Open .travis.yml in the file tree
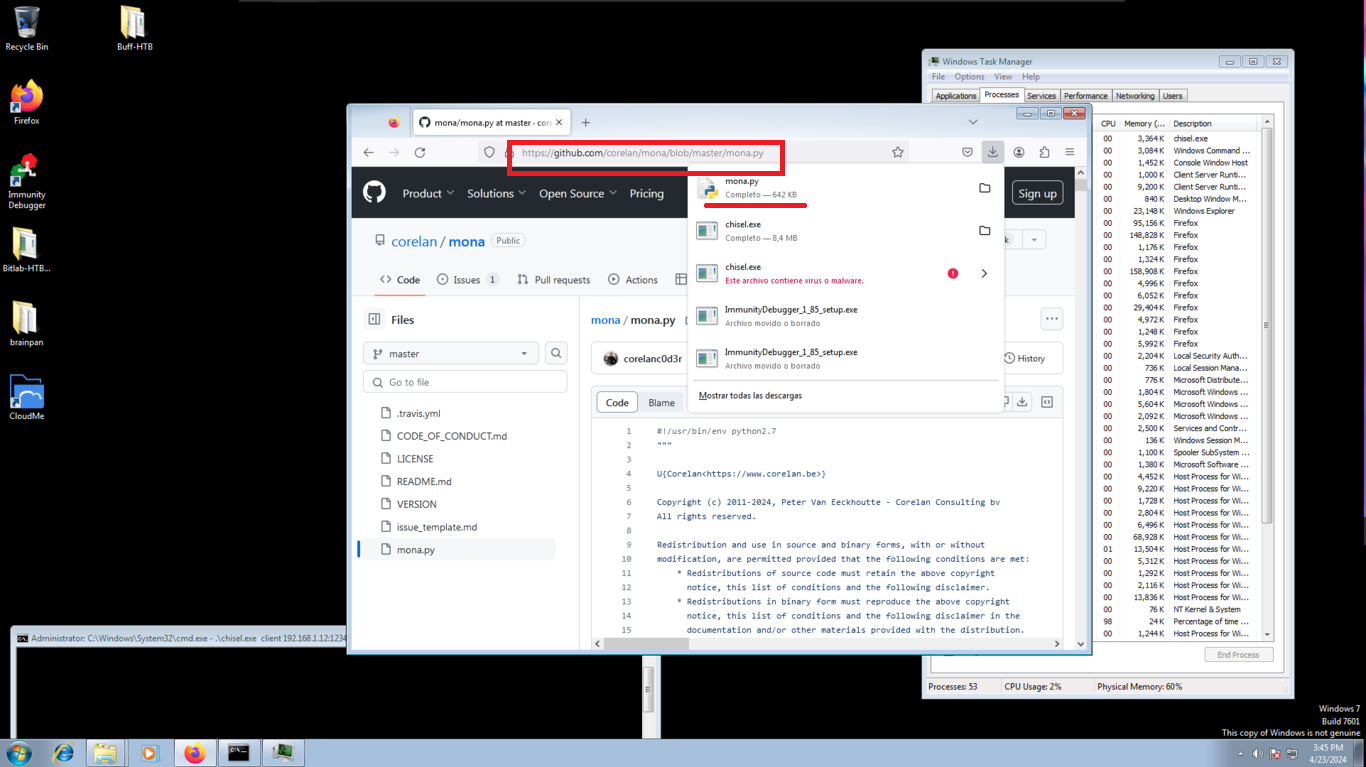The image size is (1366, 767). (418, 413)
